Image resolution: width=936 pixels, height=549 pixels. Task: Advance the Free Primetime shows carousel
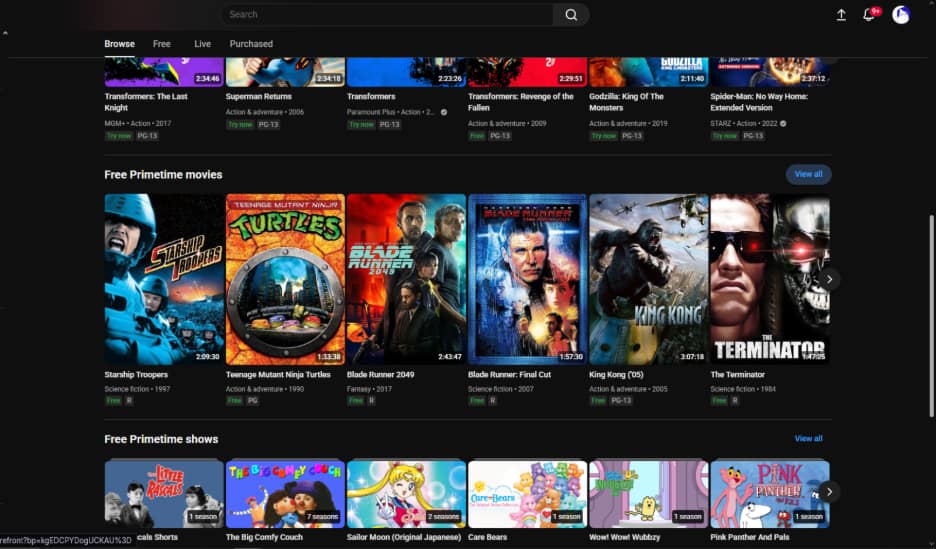coord(829,492)
